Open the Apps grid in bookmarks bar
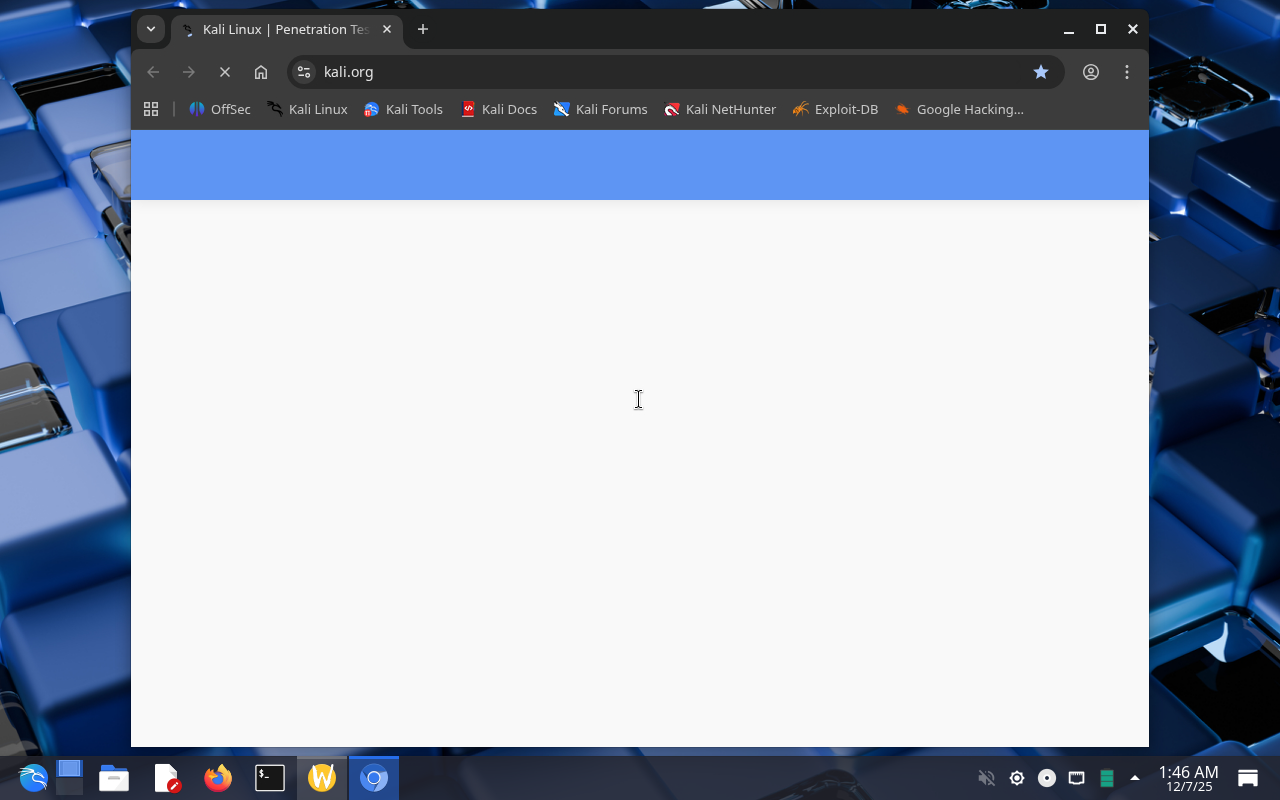Viewport: 1280px width, 800px height. tap(151, 109)
